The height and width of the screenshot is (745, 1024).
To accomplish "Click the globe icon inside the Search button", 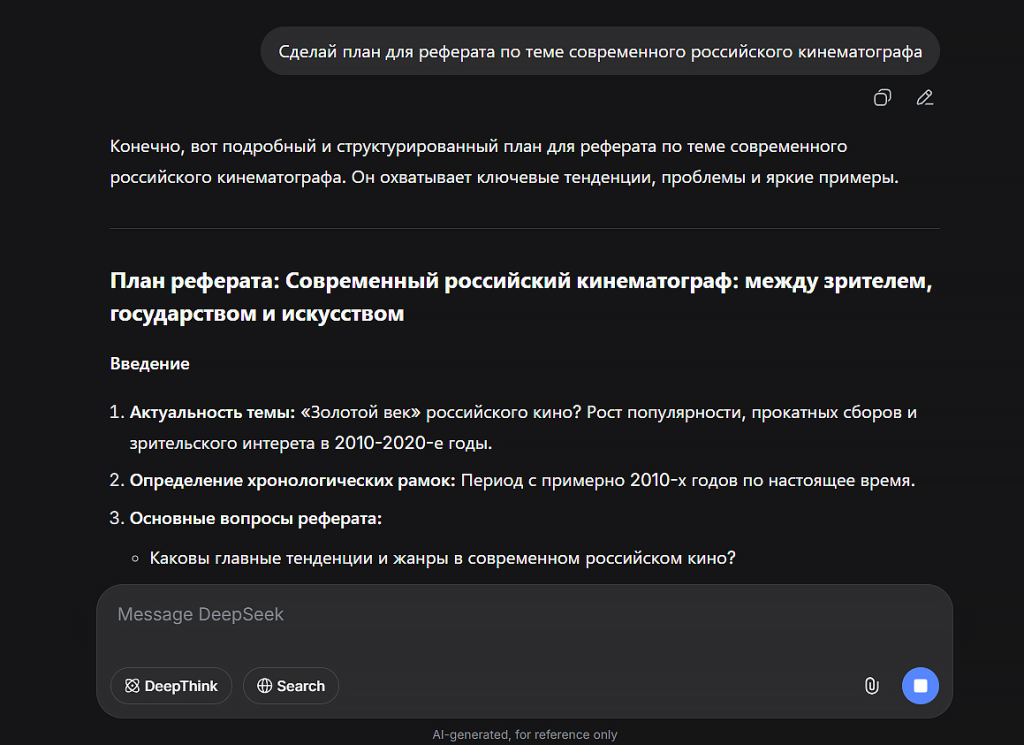I will 264,686.
